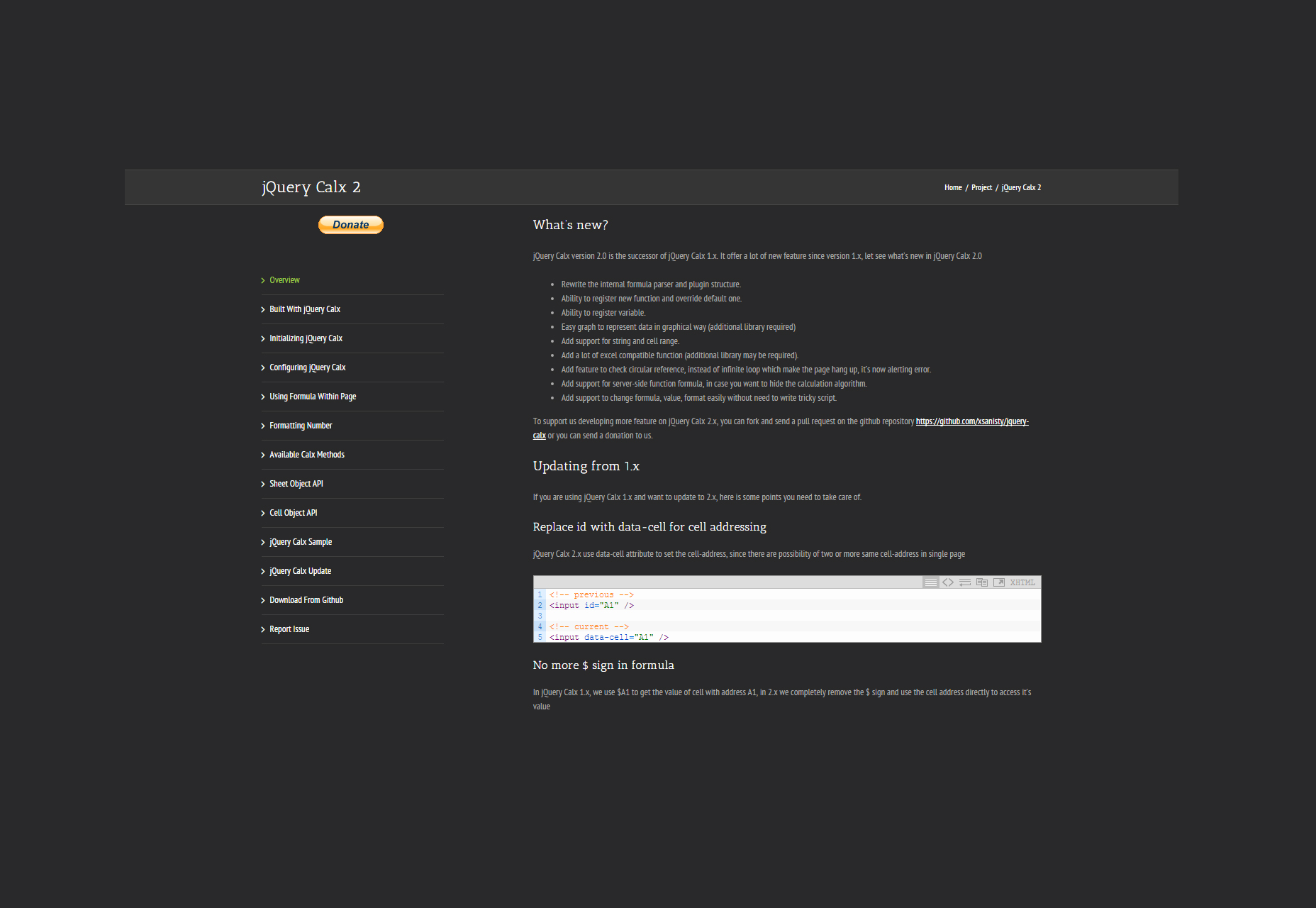Open Built With jQuery Calx page
This screenshot has height=908, width=1316.
(x=304, y=309)
